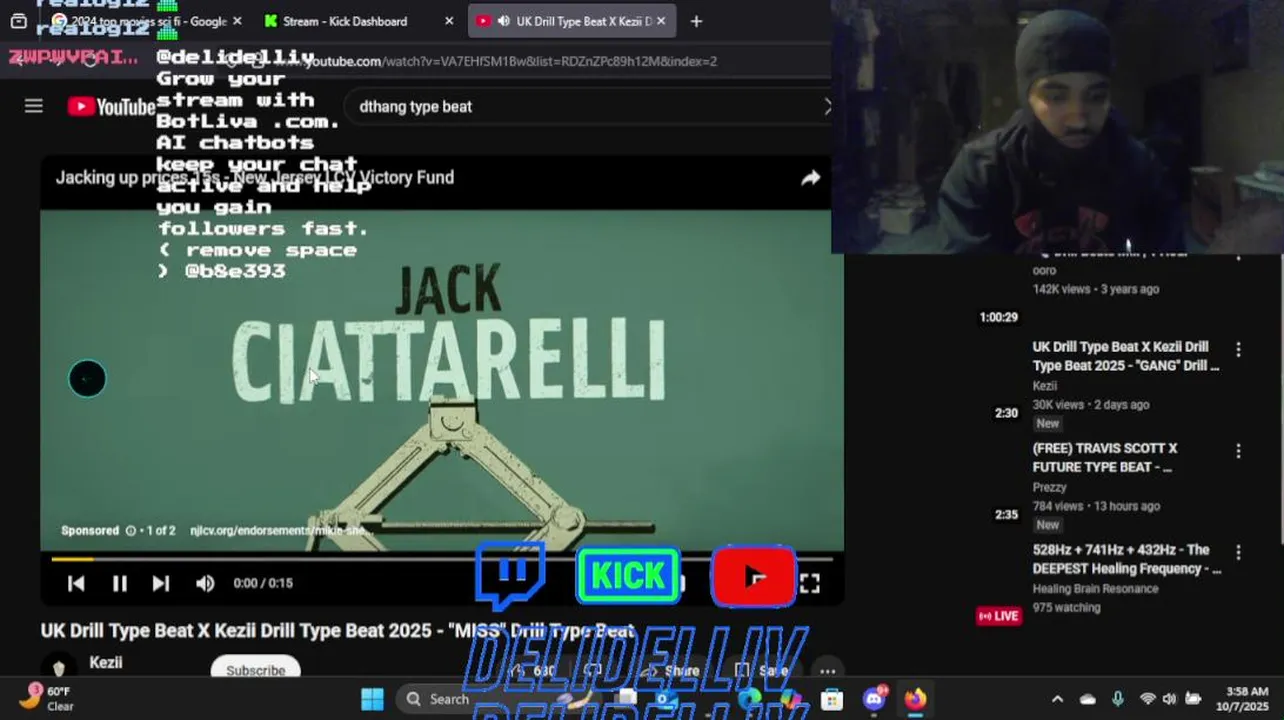Click the 975 watching text
Screen dimensions: 1284x720
coord(1066,607)
